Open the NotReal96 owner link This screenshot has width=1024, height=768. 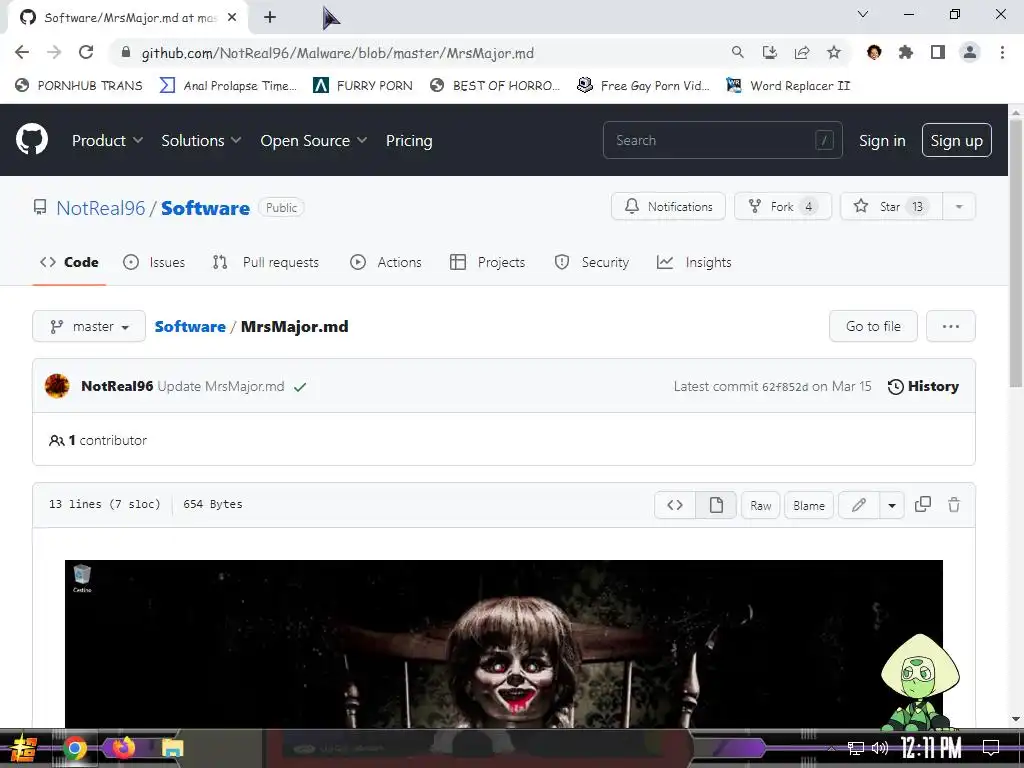(101, 208)
